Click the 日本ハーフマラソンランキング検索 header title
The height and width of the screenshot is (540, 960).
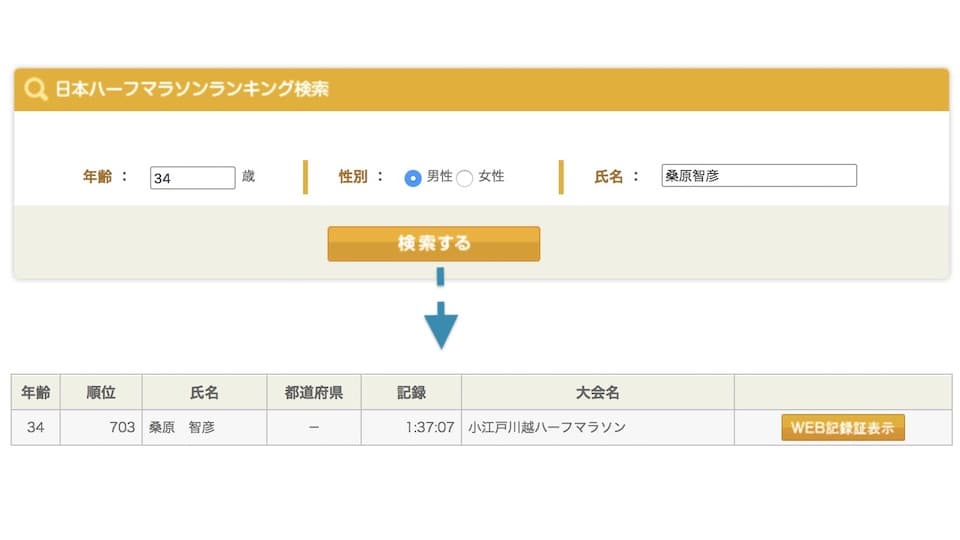click(192, 89)
